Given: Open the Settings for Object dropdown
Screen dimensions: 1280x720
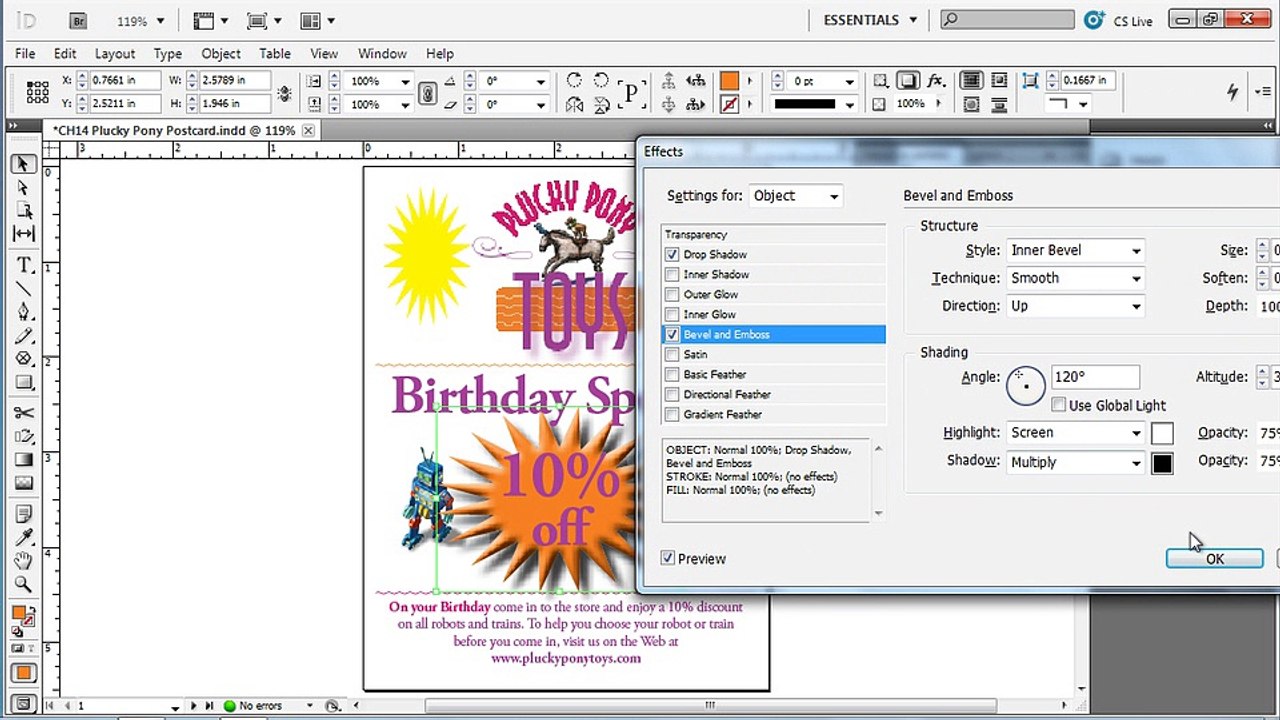Looking at the screenshot, I should 796,196.
